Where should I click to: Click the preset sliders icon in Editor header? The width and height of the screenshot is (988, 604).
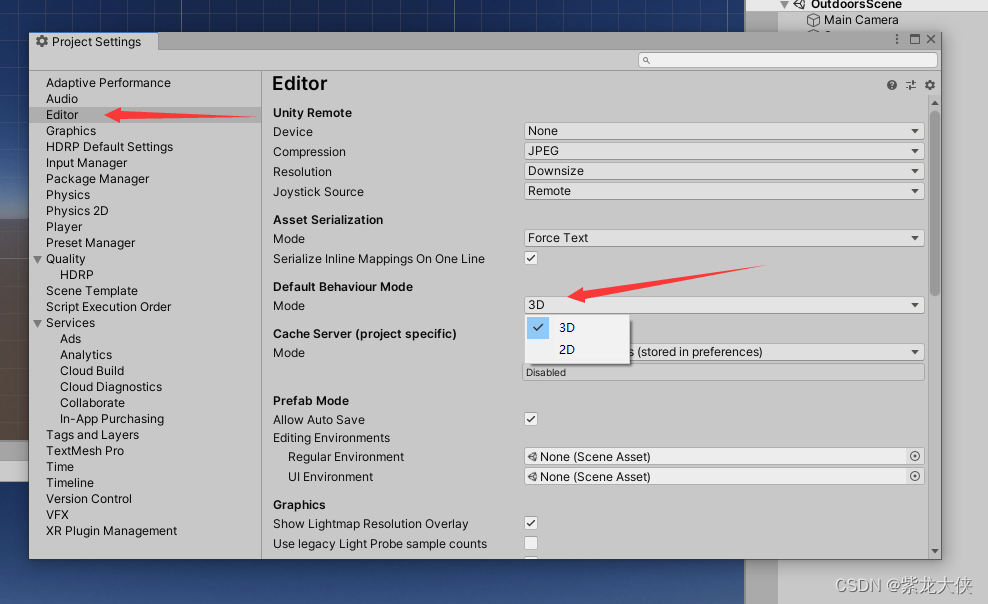coord(911,85)
